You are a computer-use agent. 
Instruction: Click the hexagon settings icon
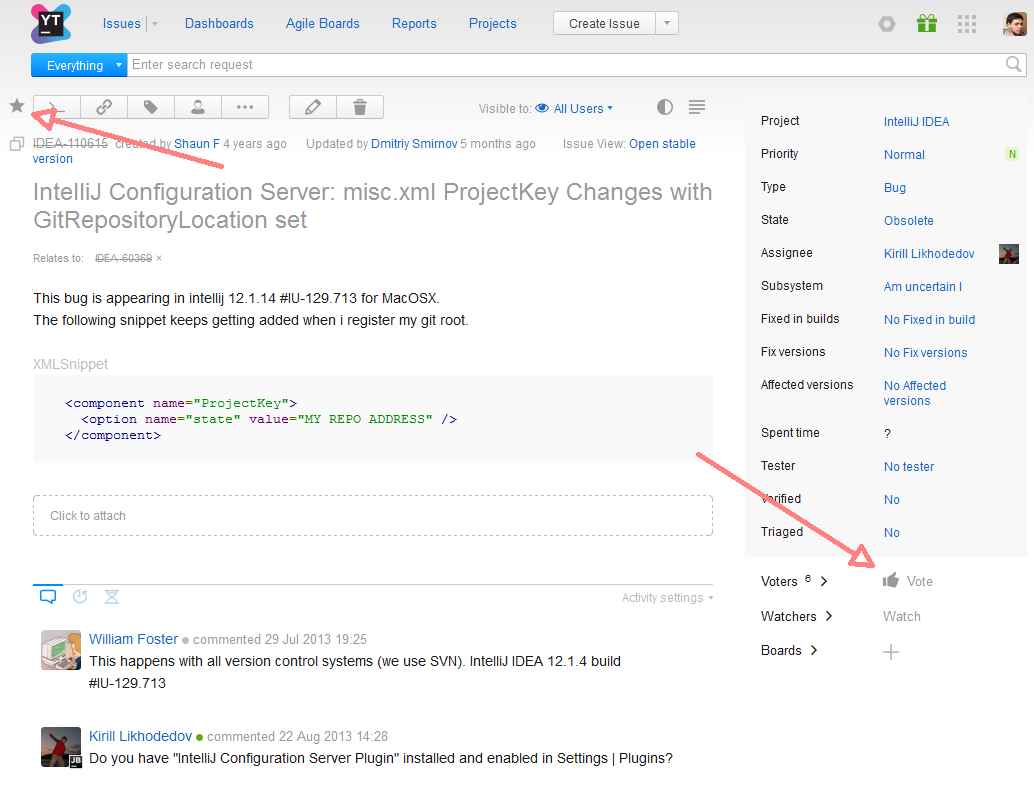887,24
